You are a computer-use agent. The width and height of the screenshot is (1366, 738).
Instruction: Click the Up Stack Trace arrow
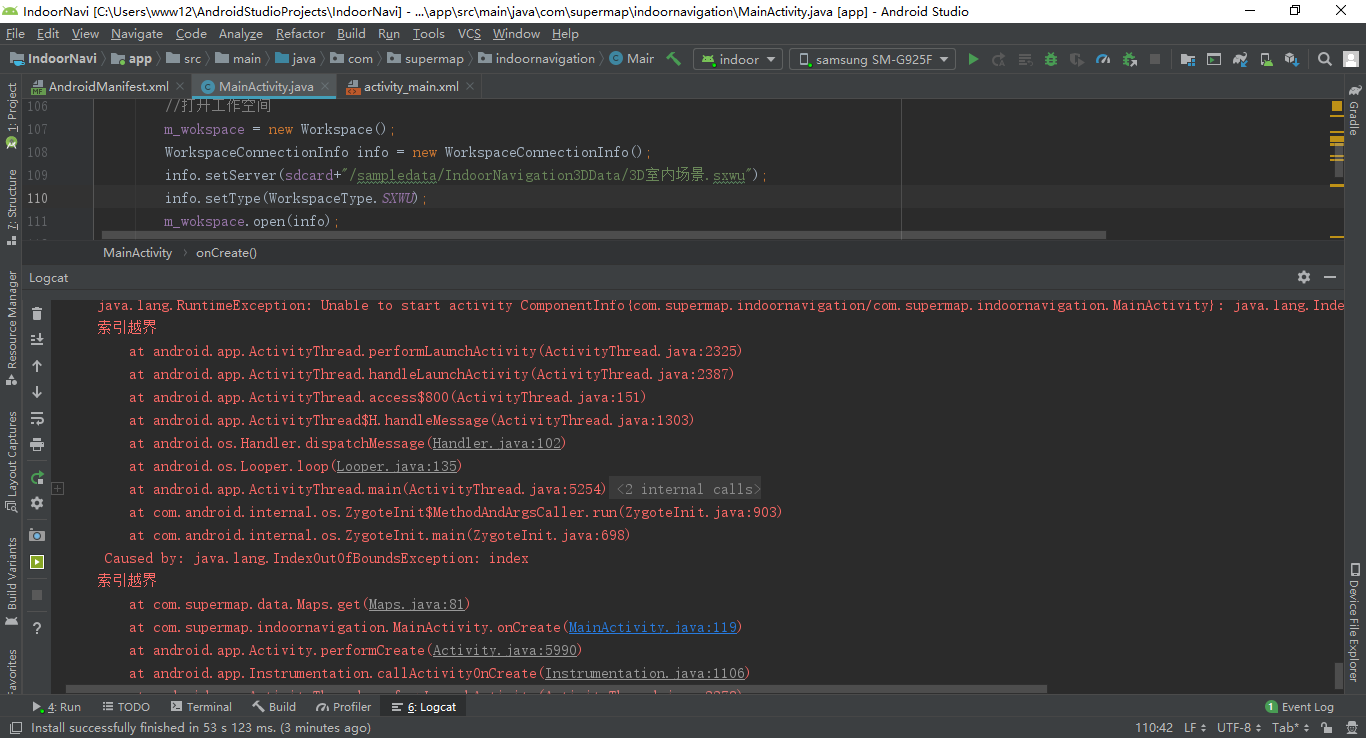pos(37,366)
